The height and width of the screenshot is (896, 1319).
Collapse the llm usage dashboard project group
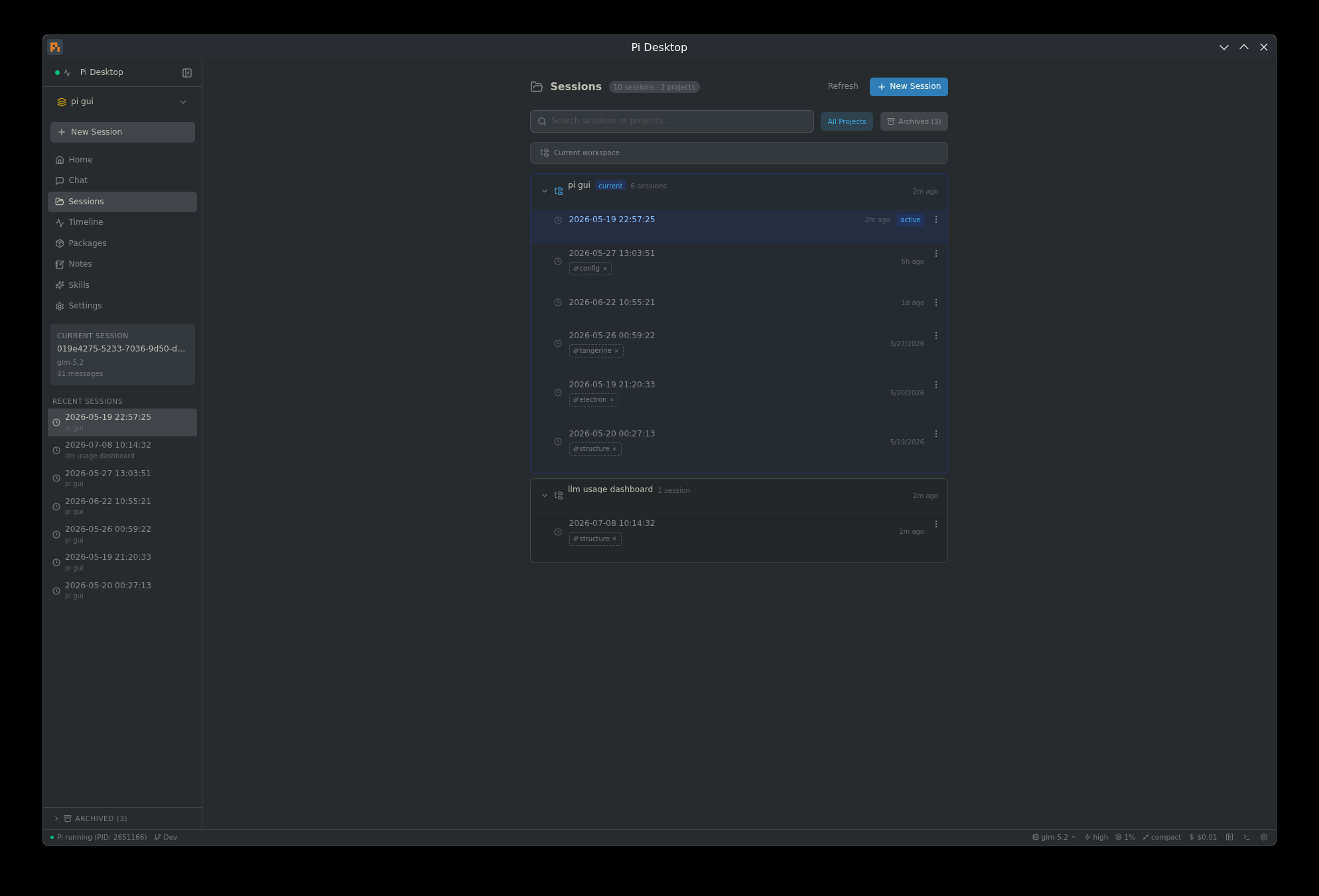point(545,495)
